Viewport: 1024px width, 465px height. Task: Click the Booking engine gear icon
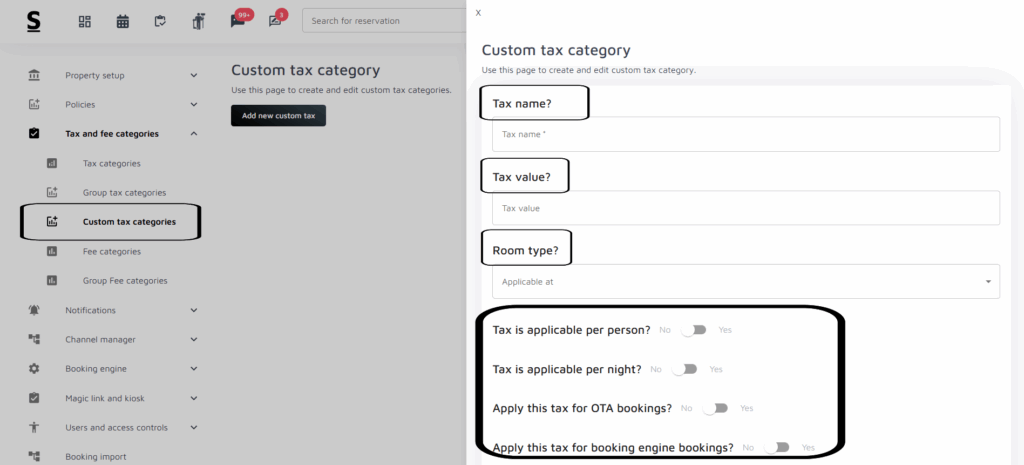click(34, 368)
